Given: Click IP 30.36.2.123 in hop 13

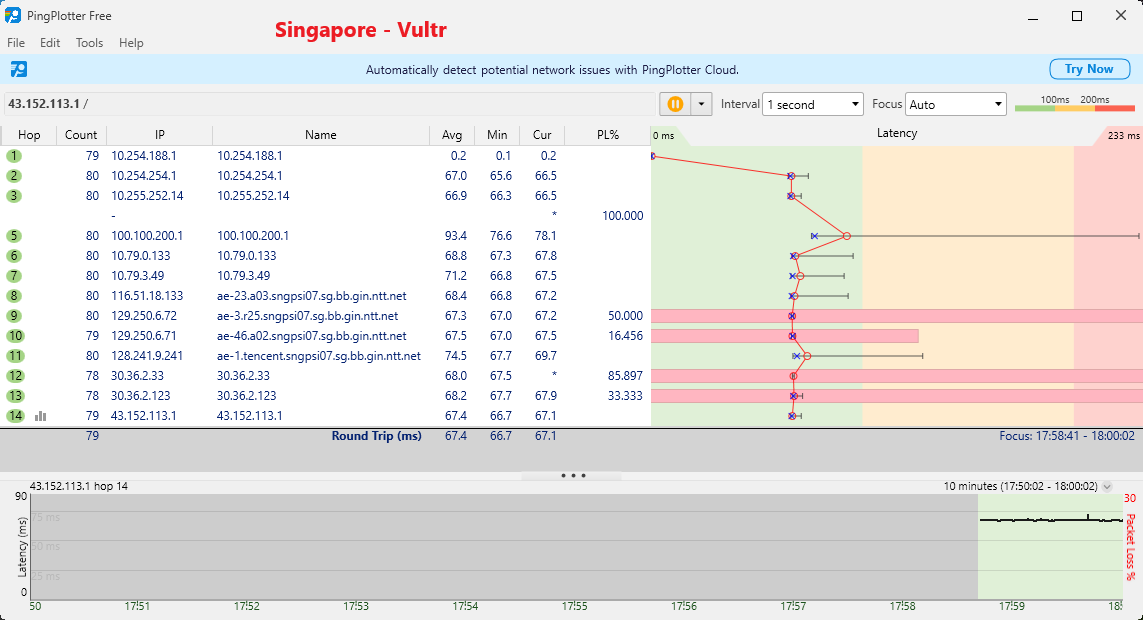Looking at the screenshot, I should pyautogui.click(x=141, y=396).
